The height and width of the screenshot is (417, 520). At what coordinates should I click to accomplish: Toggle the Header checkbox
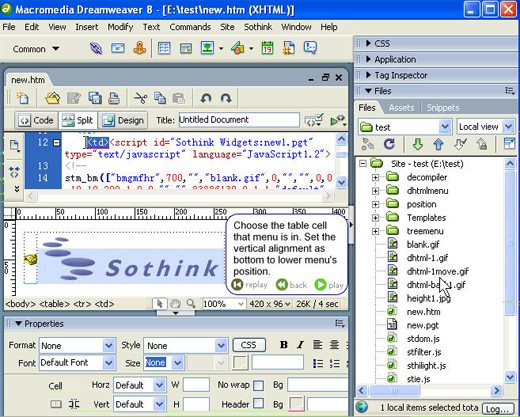258,403
